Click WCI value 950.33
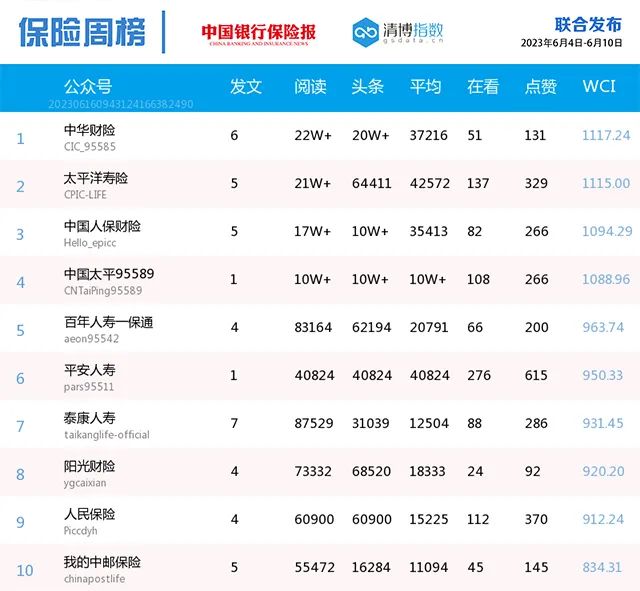Viewport: 640px width, 591px height. 602,375
